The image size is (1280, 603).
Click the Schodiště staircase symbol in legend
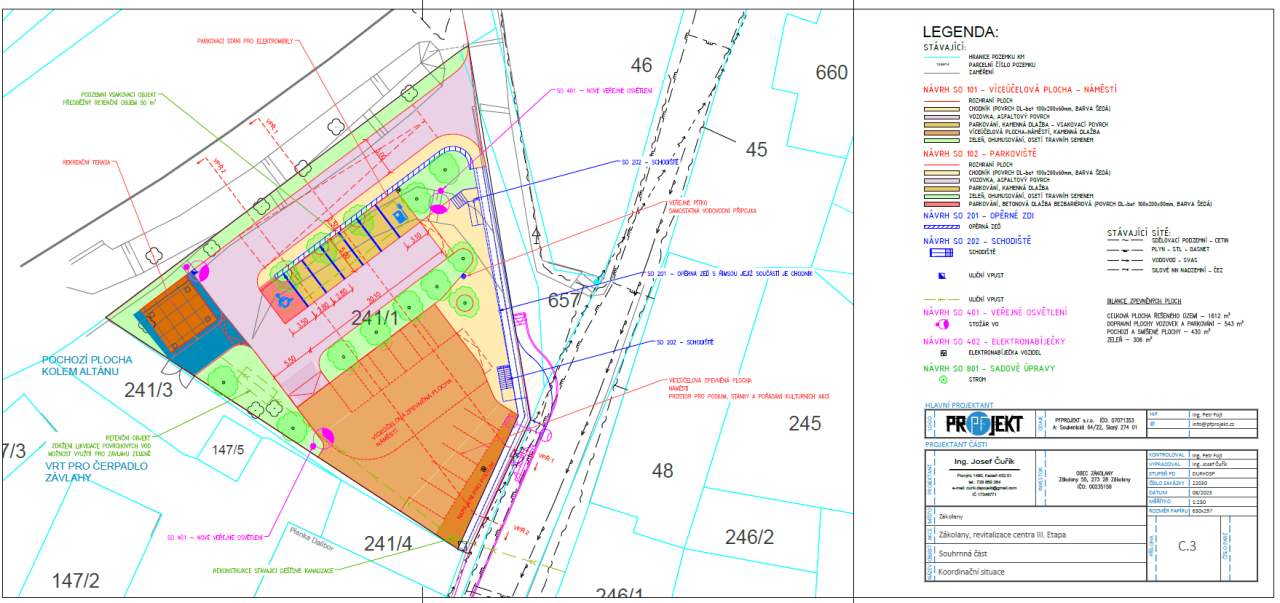(942, 254)
